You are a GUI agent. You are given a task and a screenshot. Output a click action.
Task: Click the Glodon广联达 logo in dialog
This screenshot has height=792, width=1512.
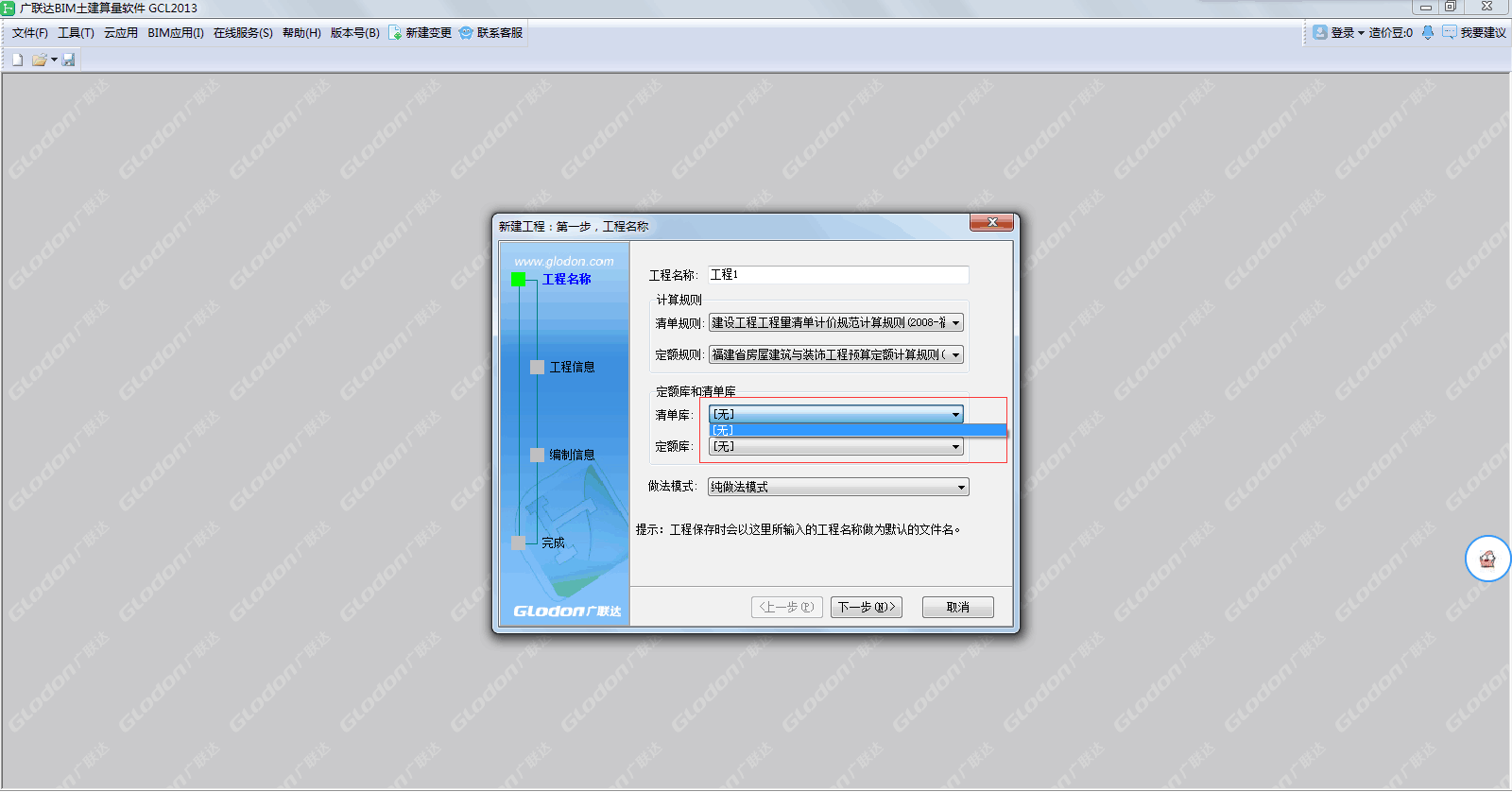click(x=567, y=611)
